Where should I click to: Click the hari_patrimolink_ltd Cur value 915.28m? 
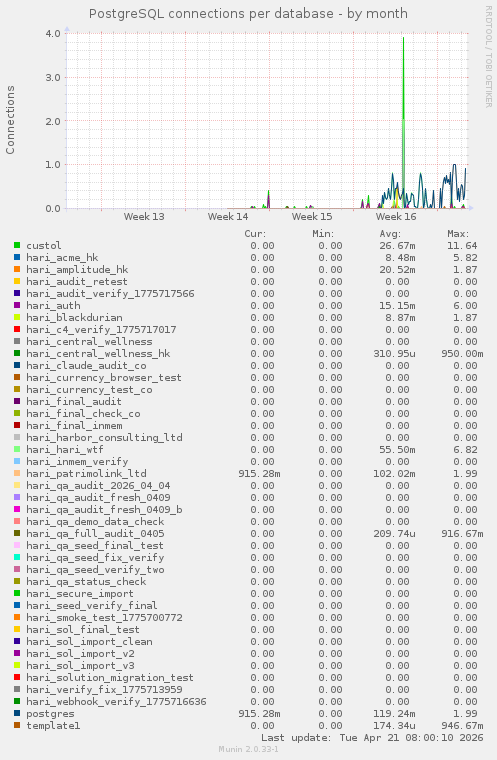[x=259, y=474]
